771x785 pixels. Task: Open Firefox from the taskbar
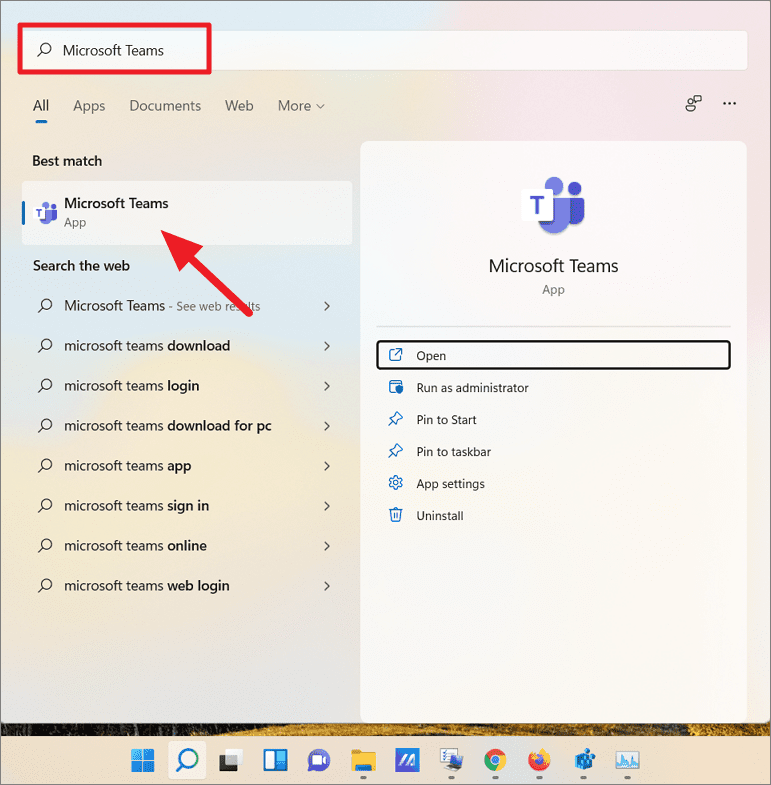[x=539, y=760]
